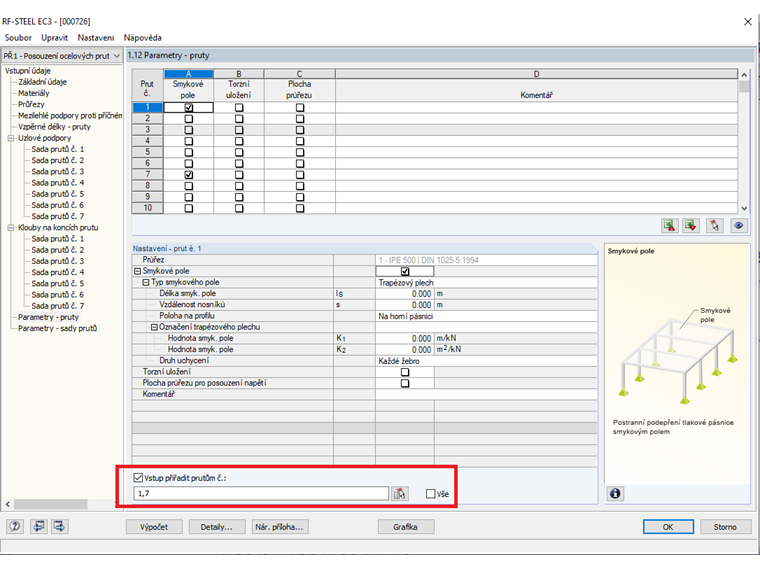This screenshot has width=760, height=570.
Task: Open the help icon at bottom left
Action: [15, 526]
